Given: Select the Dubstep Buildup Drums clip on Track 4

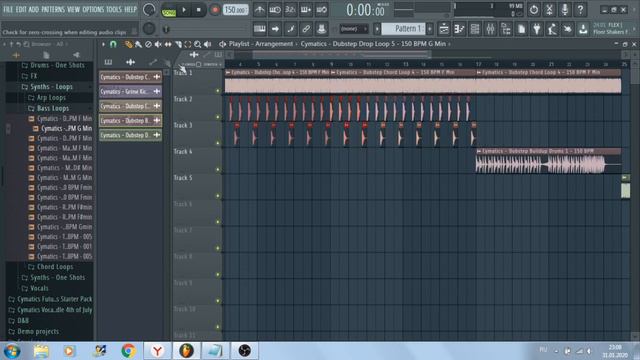Looking at the screenshot, I should pyautogui.click(x=548, y=161).
